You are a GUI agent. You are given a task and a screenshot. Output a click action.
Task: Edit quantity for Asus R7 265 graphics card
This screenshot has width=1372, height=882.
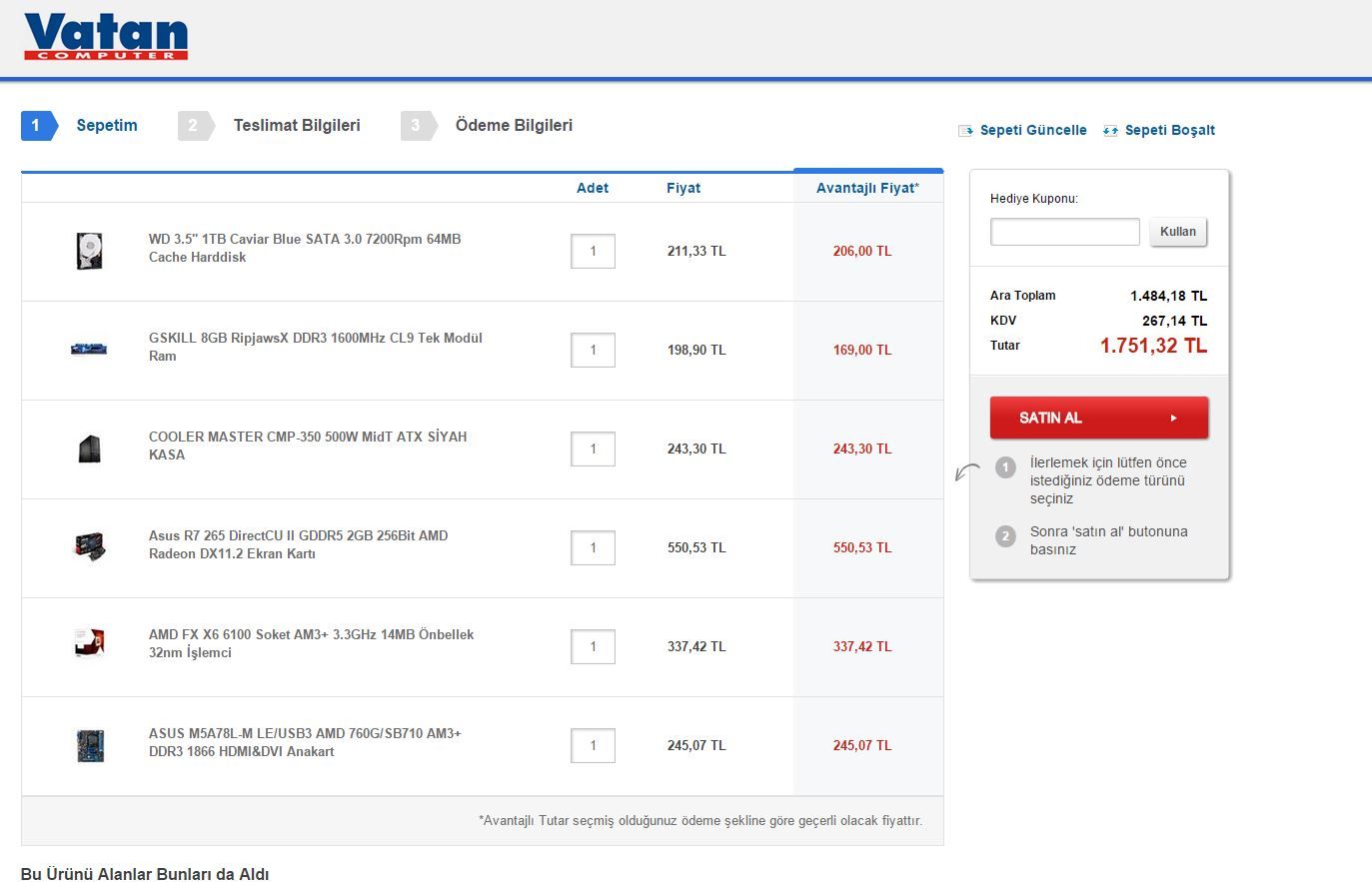coord(593,547)
